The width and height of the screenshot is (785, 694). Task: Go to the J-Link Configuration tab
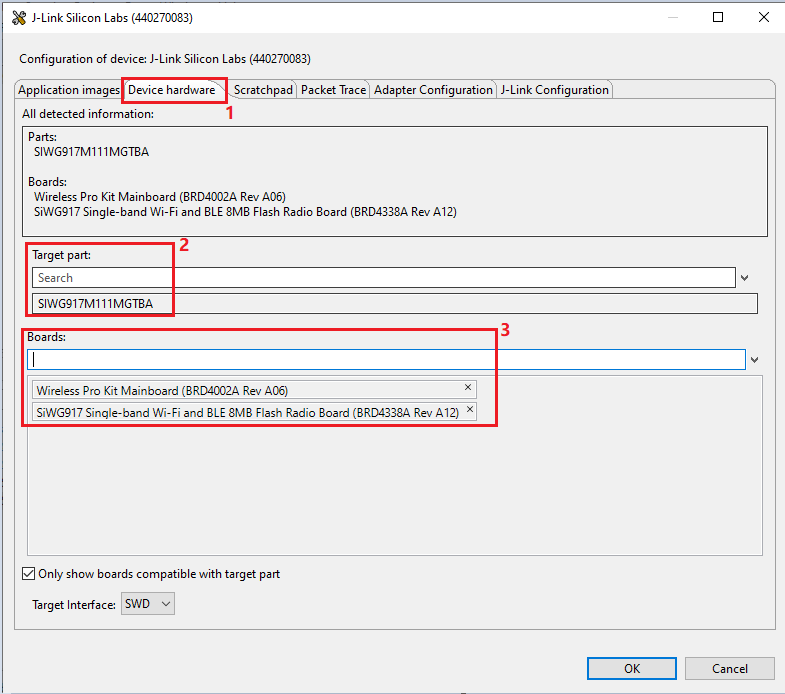tap(555, 90)
